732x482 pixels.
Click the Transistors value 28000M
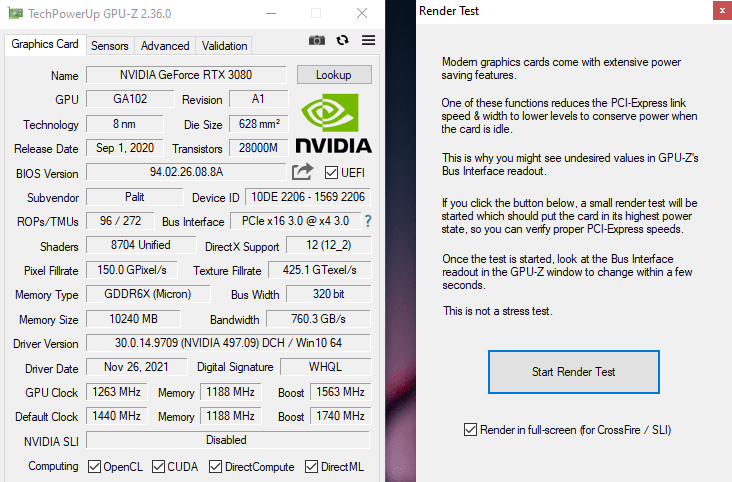point(258,148)
